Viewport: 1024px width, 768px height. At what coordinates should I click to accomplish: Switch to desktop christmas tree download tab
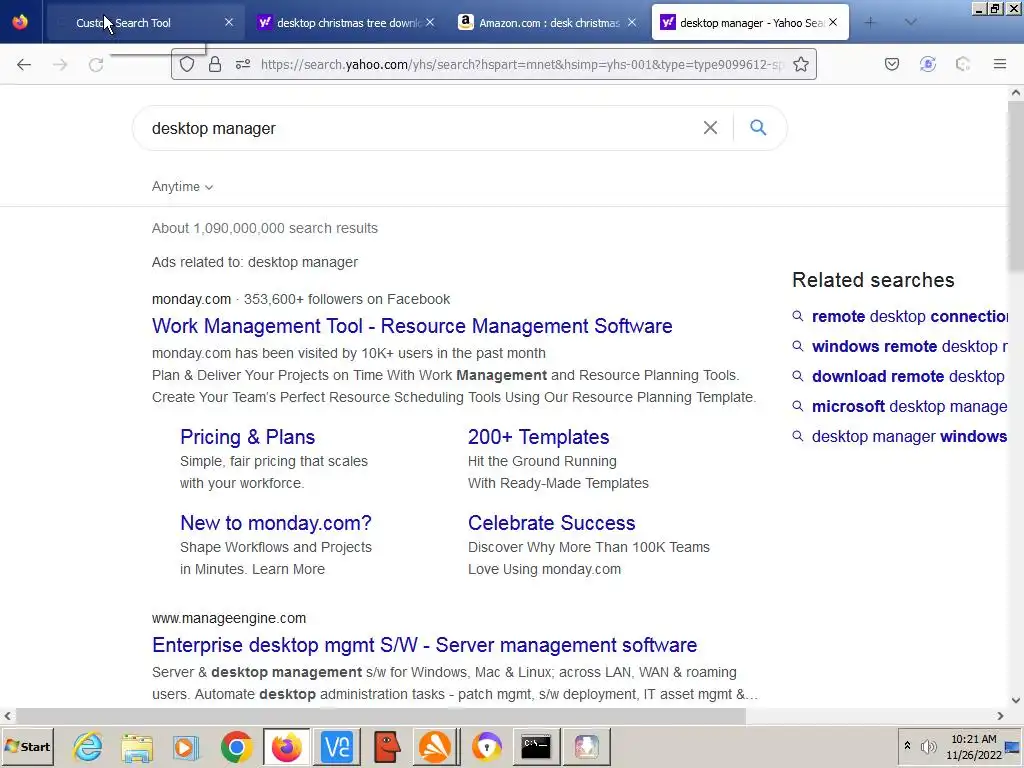click(347, 23)
